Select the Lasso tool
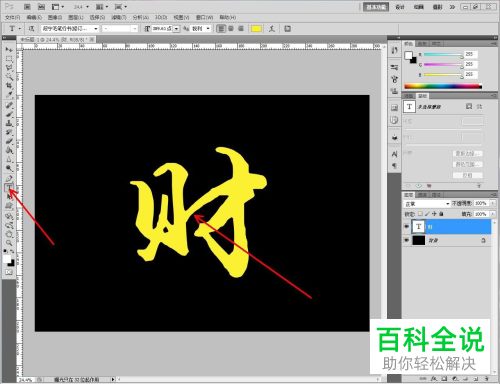This screenshot has height=384, width=500. pos(9,68)
